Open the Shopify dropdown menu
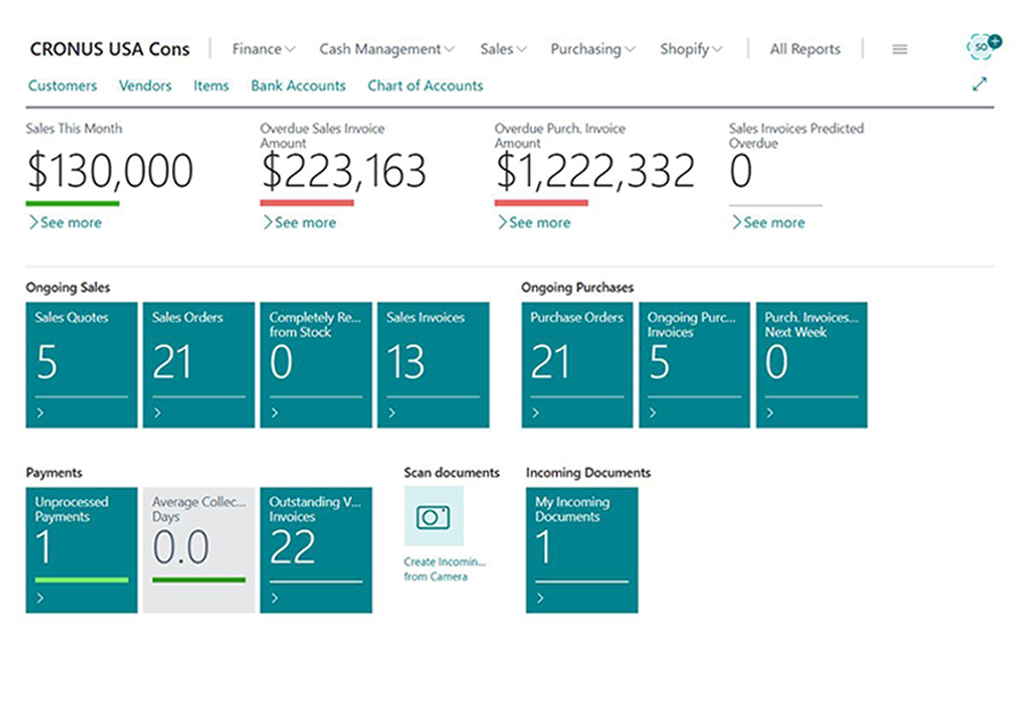The height and width of the screenshot is (724, 1024). coord(691,49)
